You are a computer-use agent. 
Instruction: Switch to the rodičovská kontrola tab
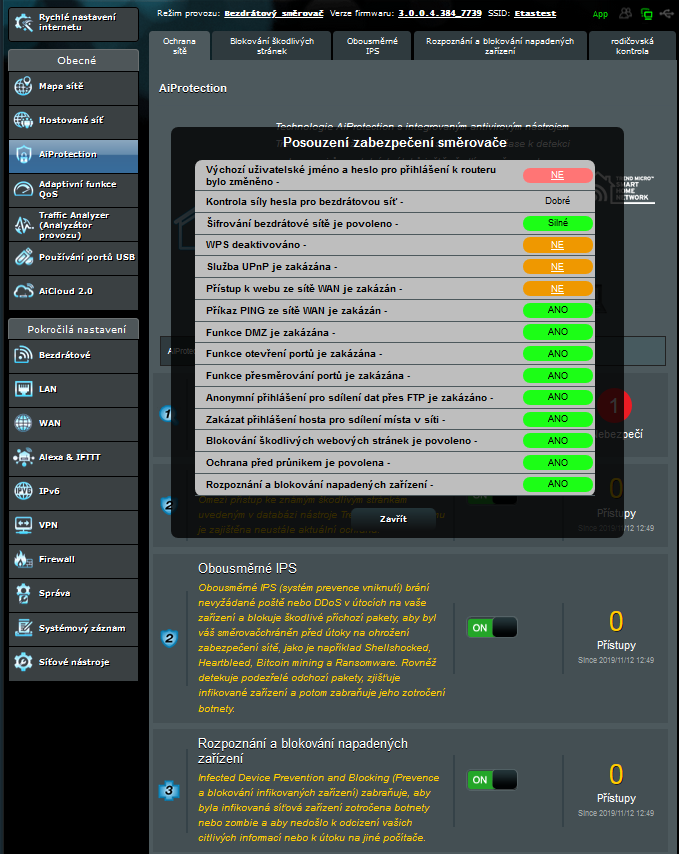[633, 45]
